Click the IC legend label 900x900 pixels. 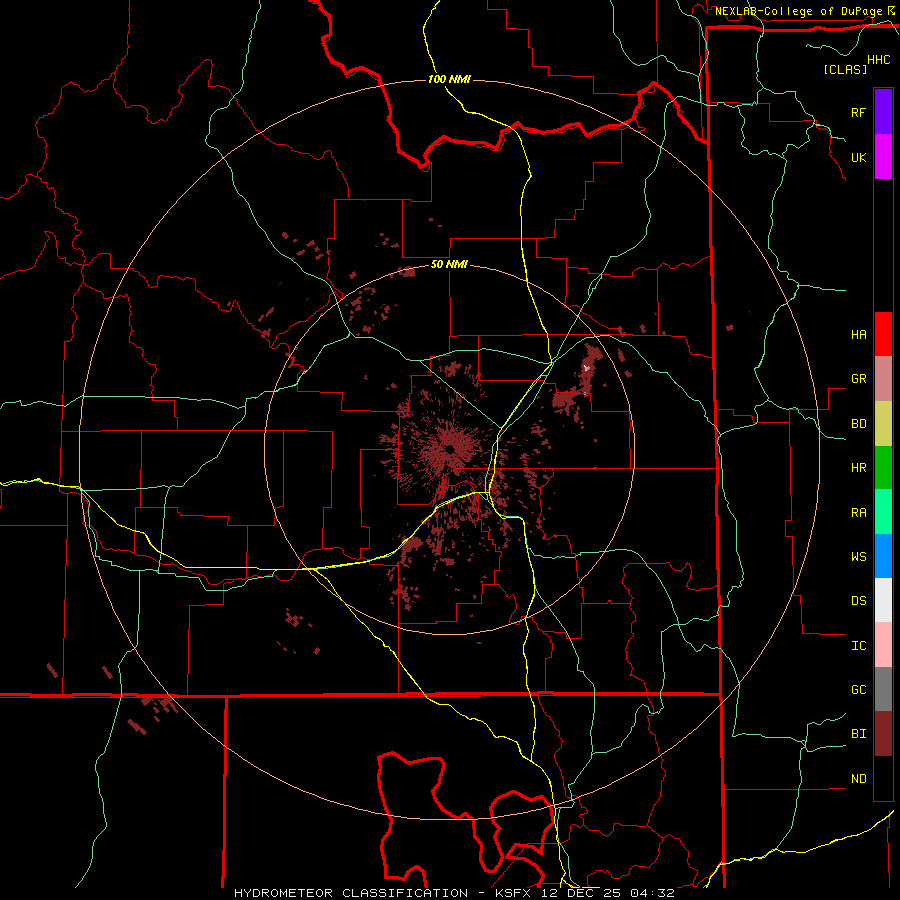click(858, 646)
